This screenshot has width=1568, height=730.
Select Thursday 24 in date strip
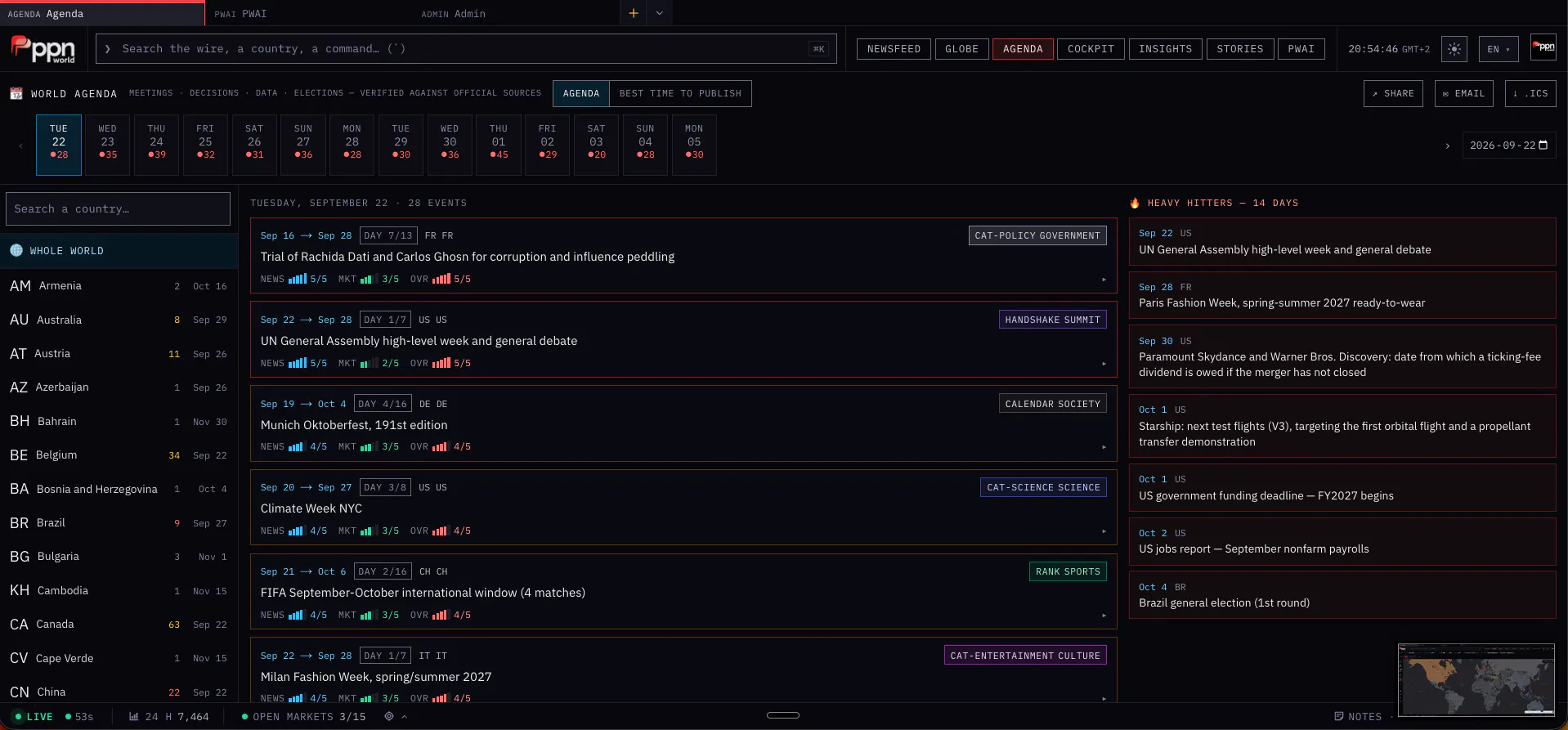point(156,146)
